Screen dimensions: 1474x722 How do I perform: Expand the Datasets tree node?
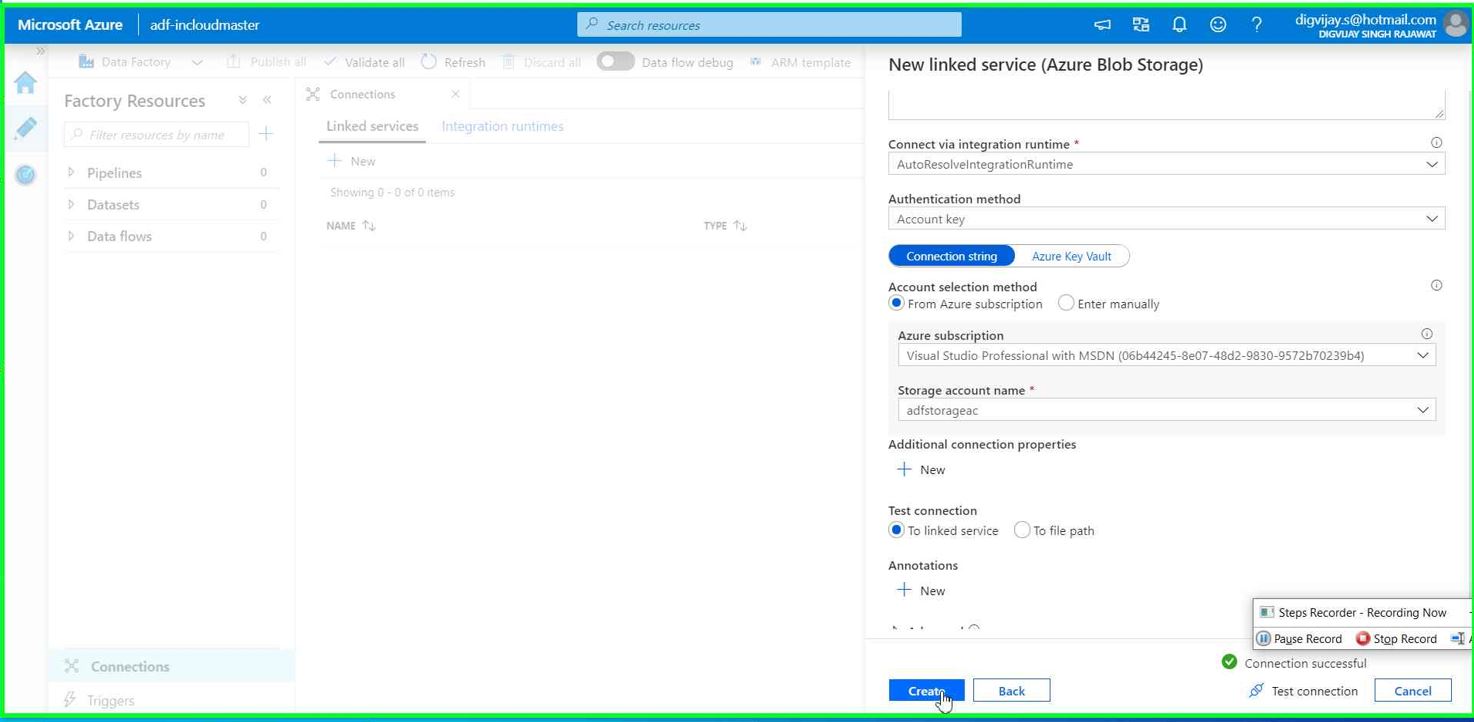coord(71,204)
